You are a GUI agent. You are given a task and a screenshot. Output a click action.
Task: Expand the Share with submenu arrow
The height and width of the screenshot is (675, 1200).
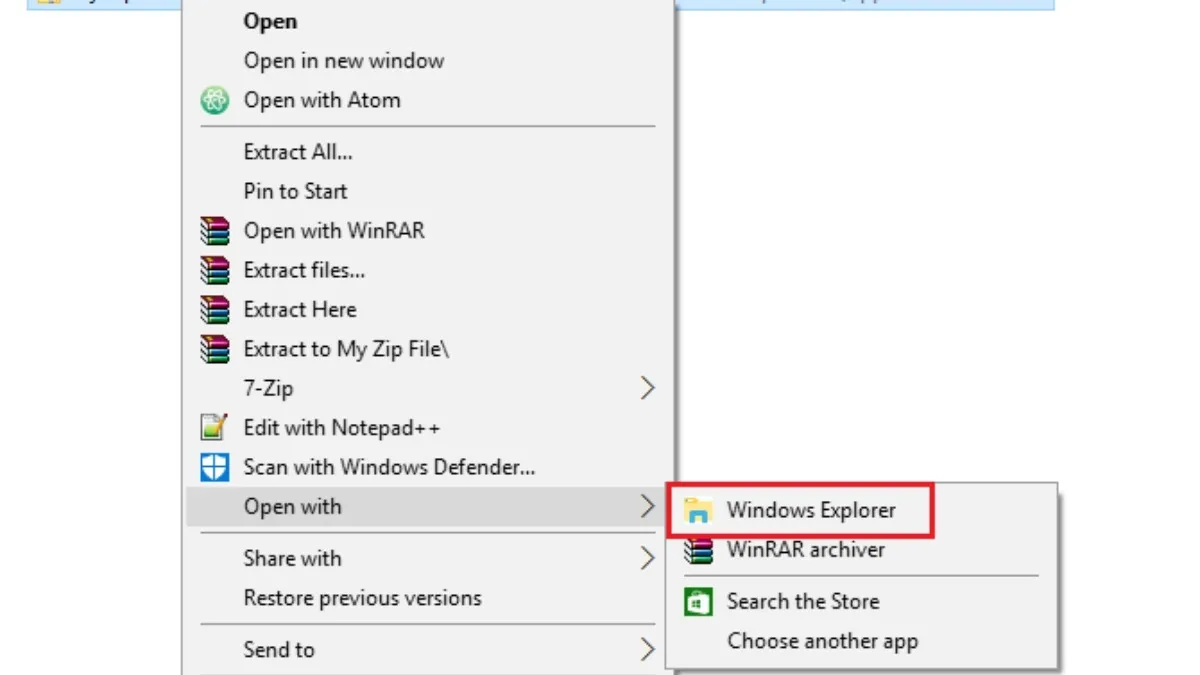pyautogui.click(x=647, y=558)
